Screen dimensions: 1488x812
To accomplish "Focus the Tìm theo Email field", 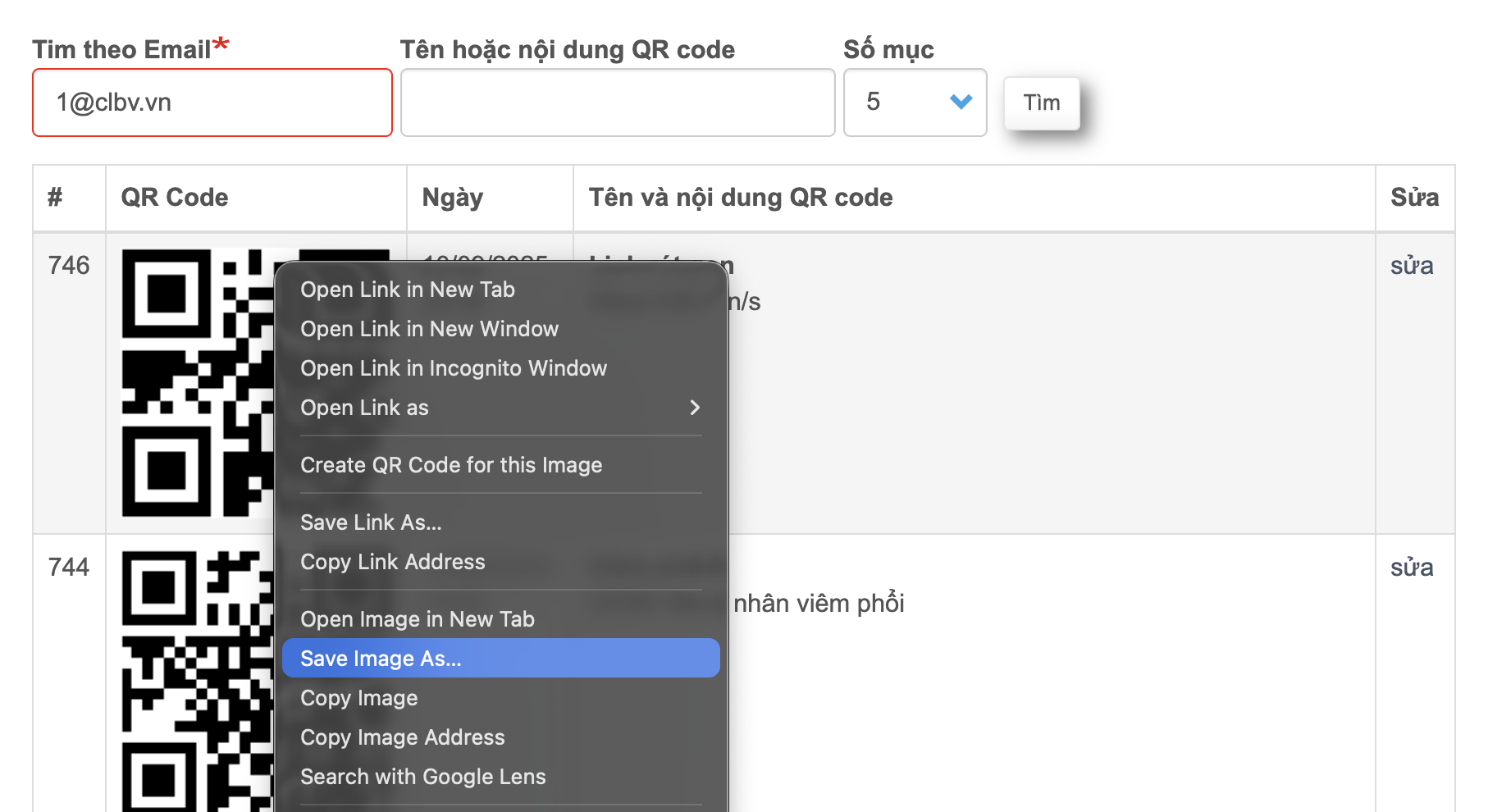I will pyautogui.click(x=212, y=103).
